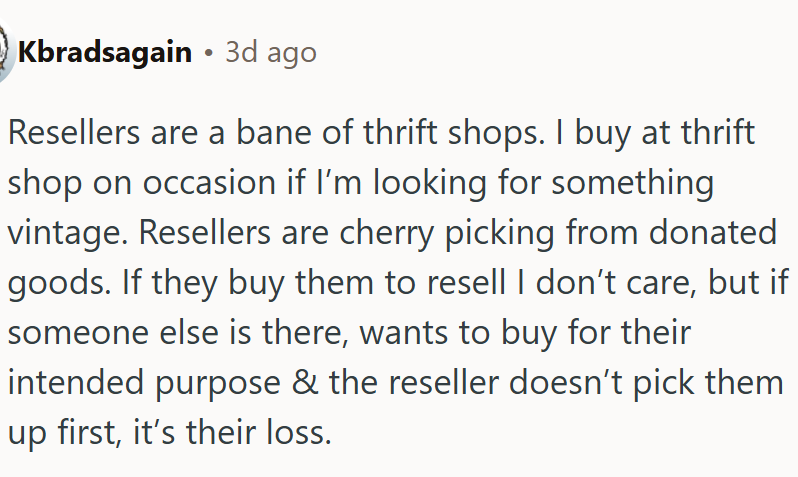This screenshot has width=798, height=477.
Task: Click the word "vintage" in the comment
Action: (67, 234)
